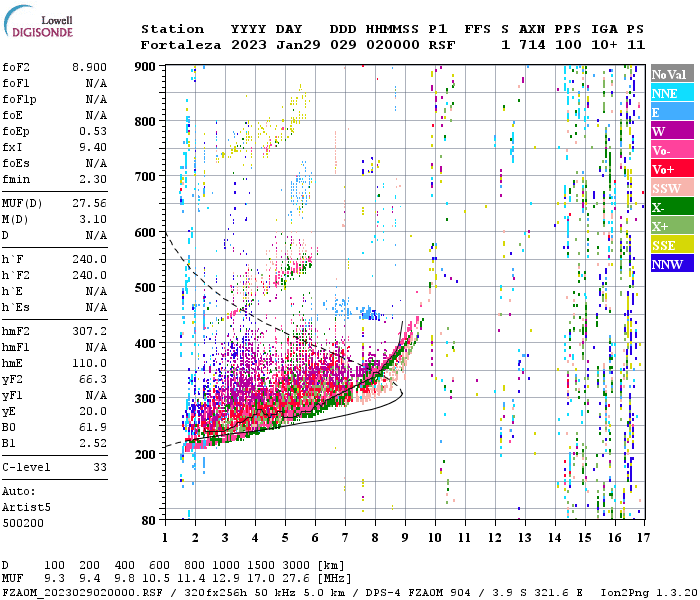Viewport: 700px width, 600px height.
Task: Click the 500 km height axis label
Action: point(145,288)
